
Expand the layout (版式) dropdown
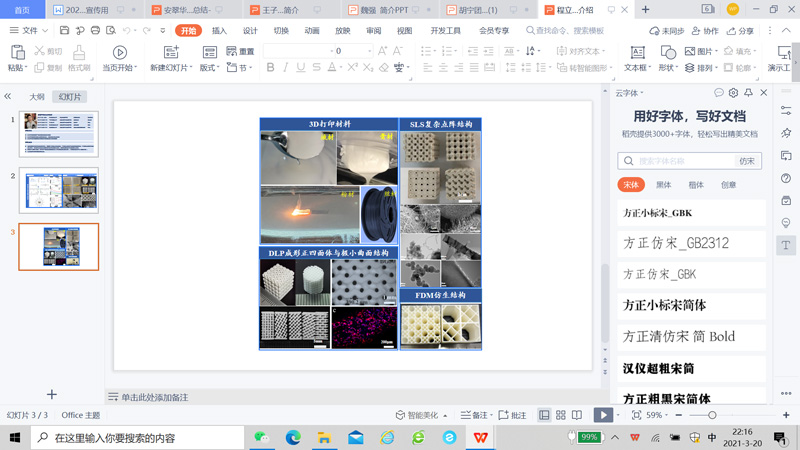(x=209, y=68)
